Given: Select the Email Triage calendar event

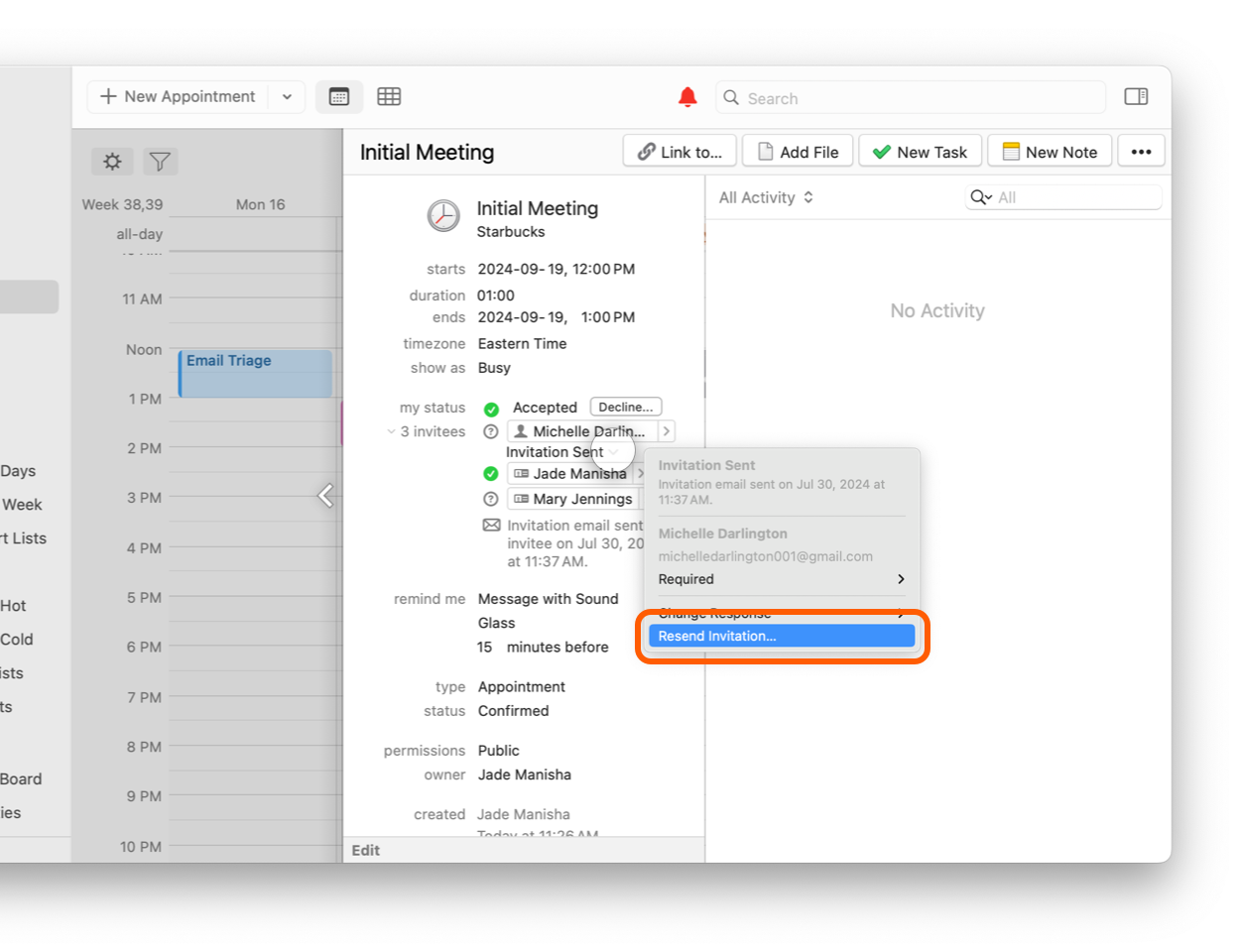Looking at the screenshot, I should tap(255, 374).
